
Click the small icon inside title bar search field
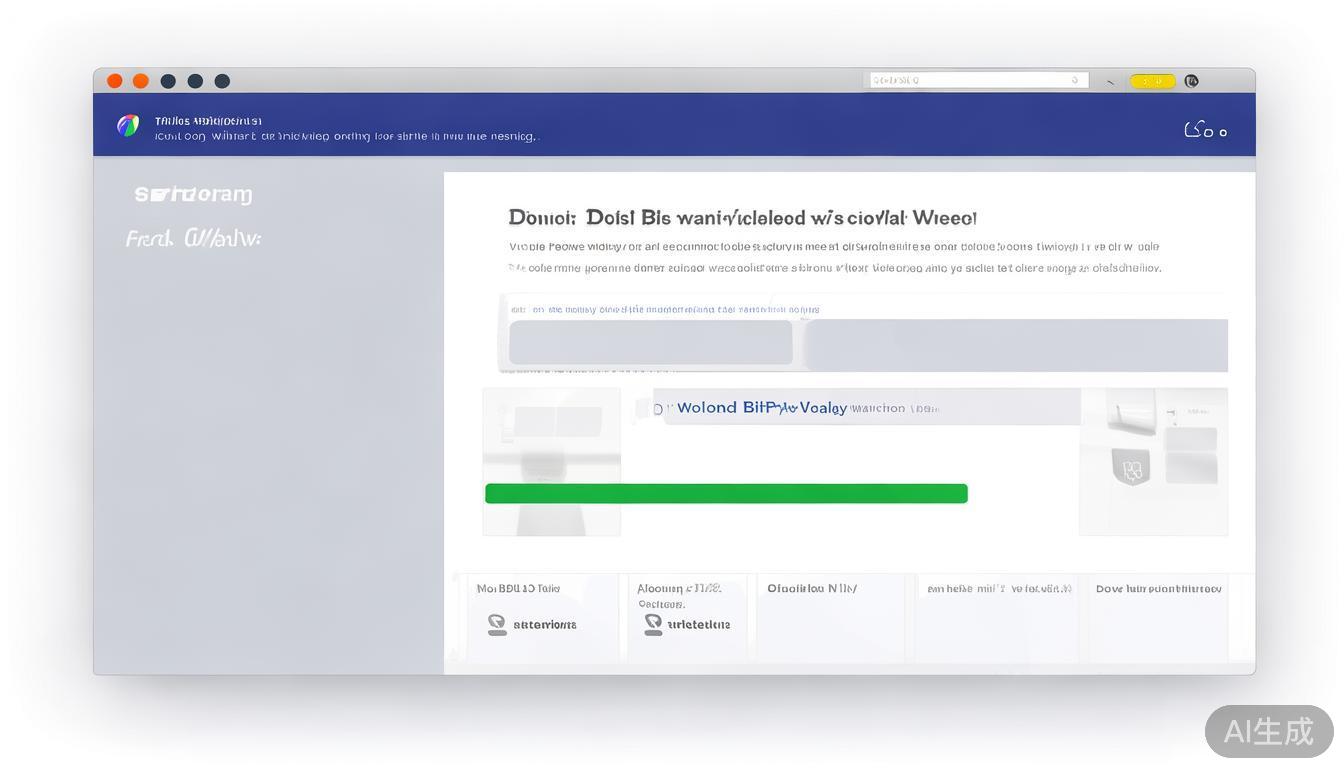point(1075,80)
